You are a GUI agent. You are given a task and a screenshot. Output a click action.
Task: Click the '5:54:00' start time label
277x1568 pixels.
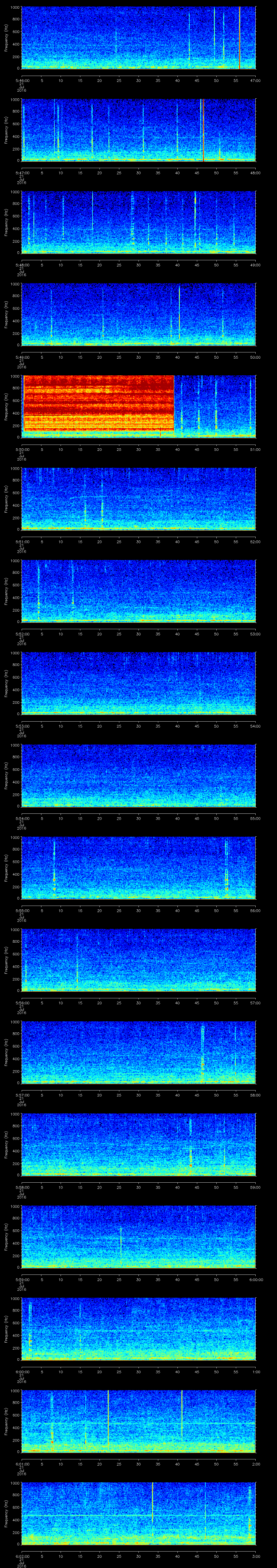[22, 818]
